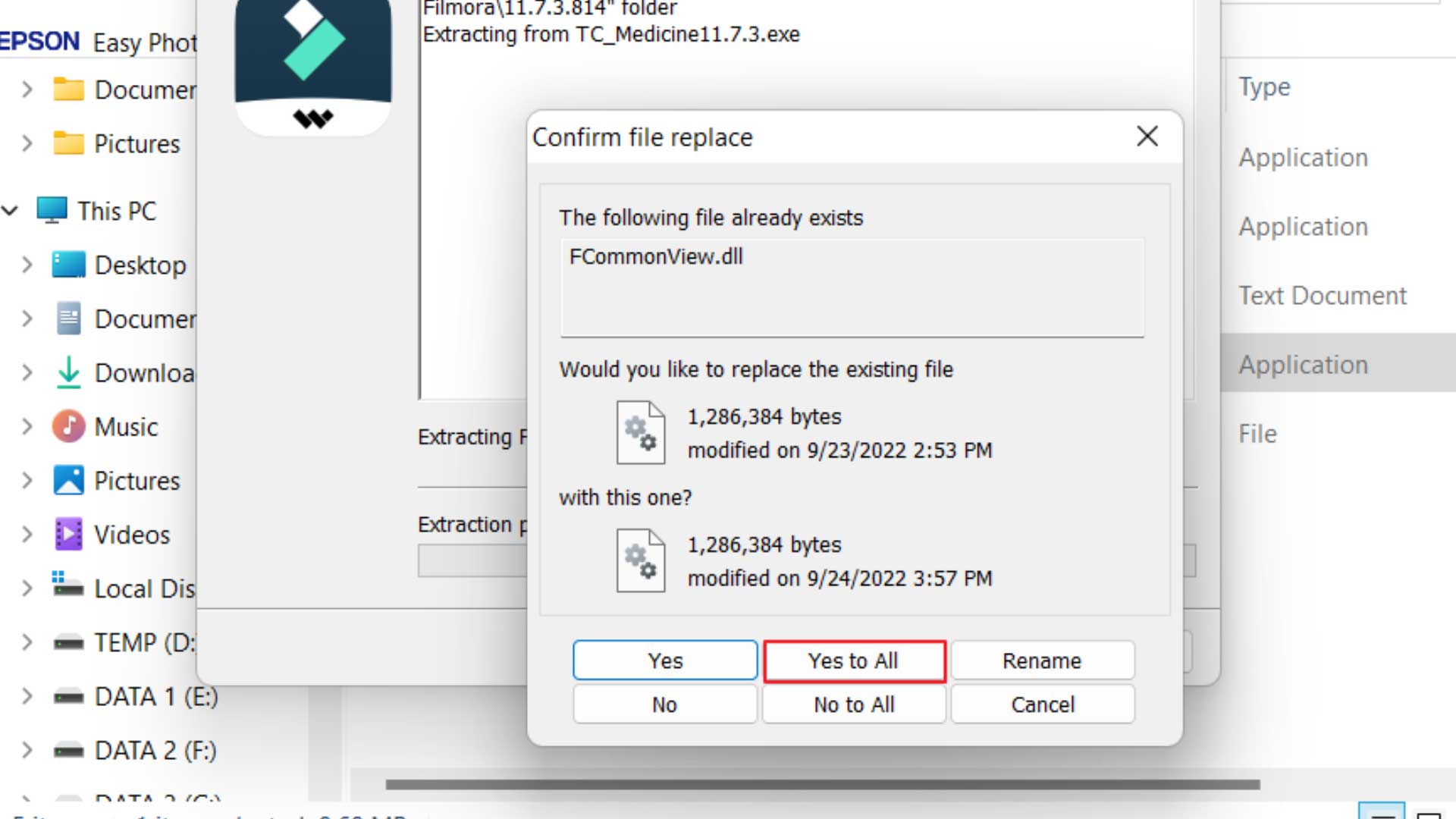
Task: Click Rename to rename the file
Action: pos(1042,661)
